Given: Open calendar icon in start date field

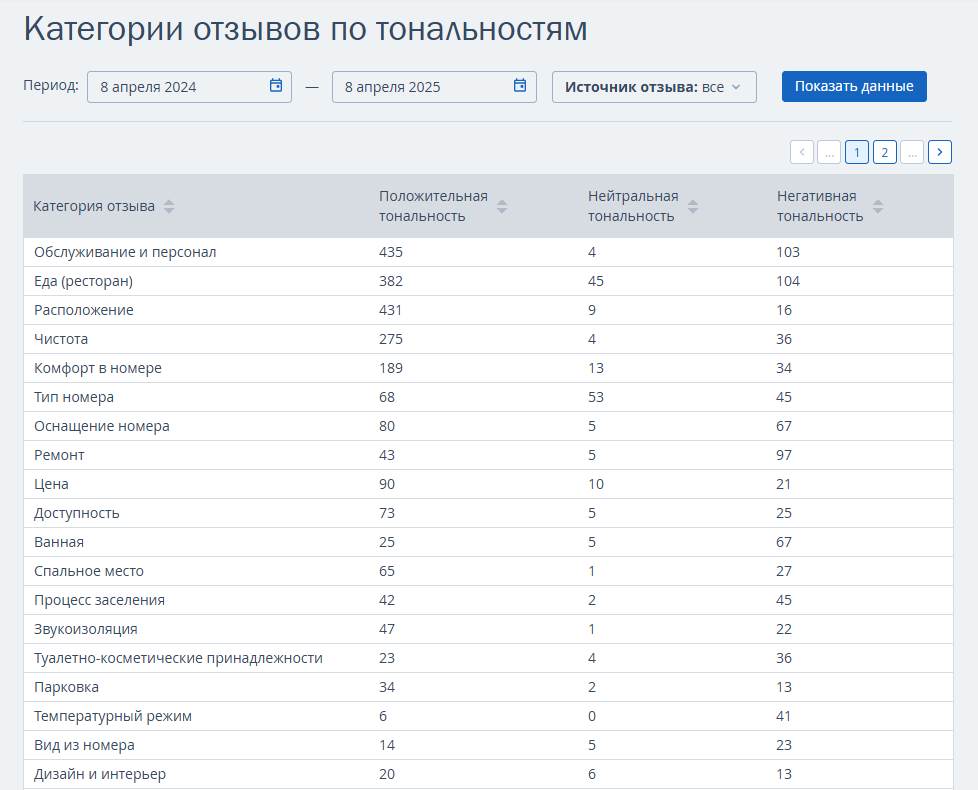Looking at the screenshot, I should point(276,86).
